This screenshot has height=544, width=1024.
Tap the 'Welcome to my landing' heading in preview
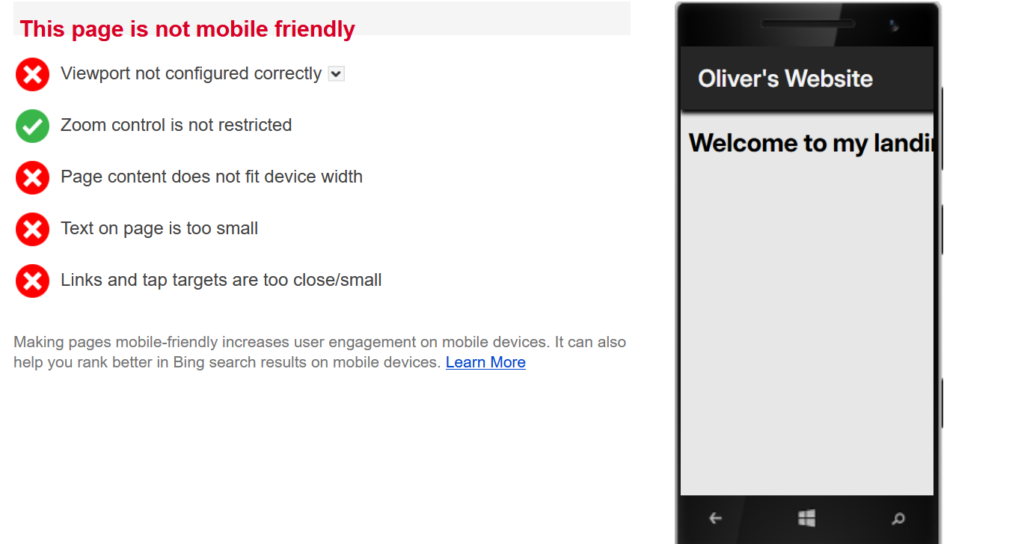pyautogui.click(x=810, y=143)
